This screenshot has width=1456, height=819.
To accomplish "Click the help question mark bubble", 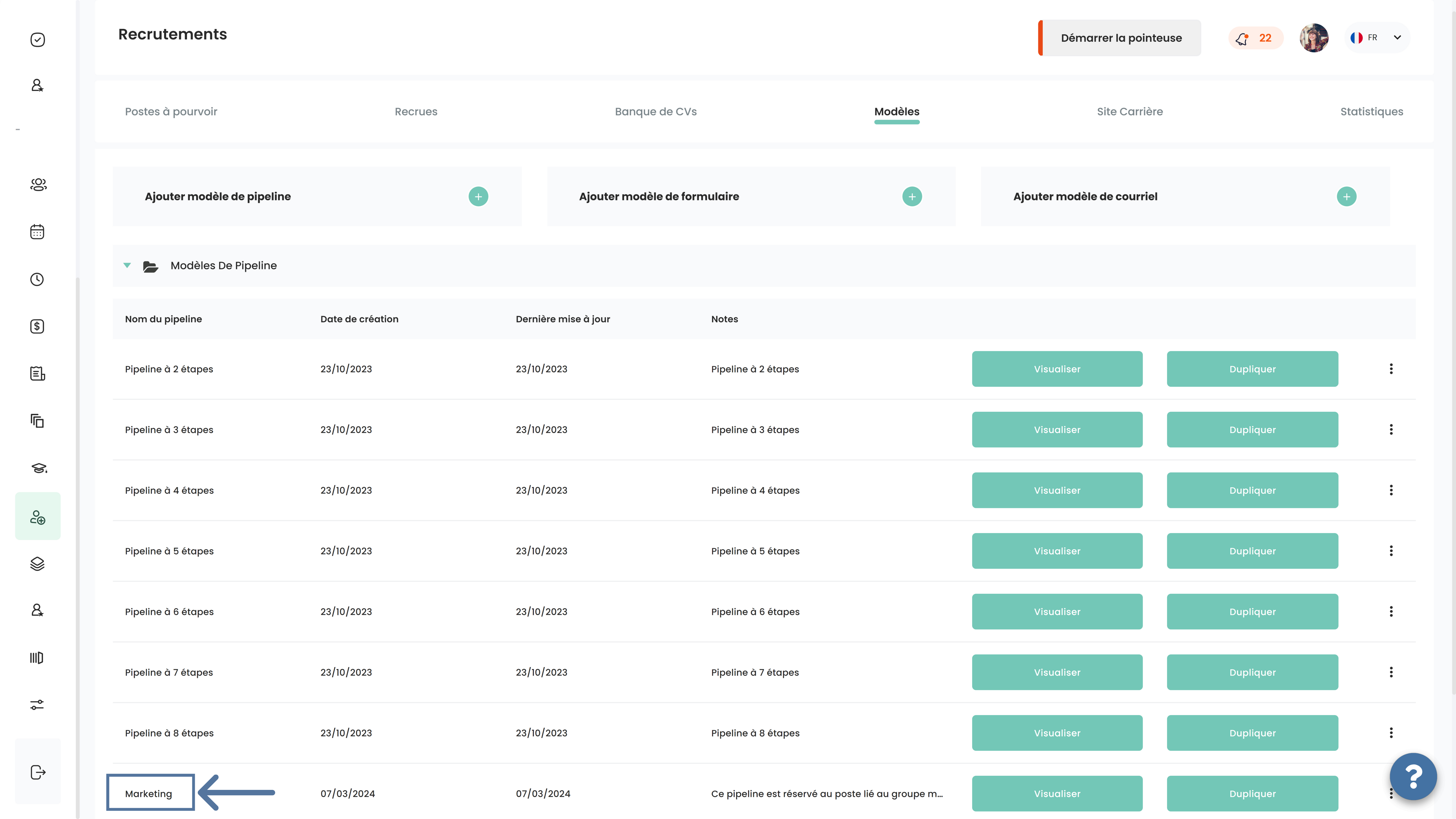I will point(1414,777).
